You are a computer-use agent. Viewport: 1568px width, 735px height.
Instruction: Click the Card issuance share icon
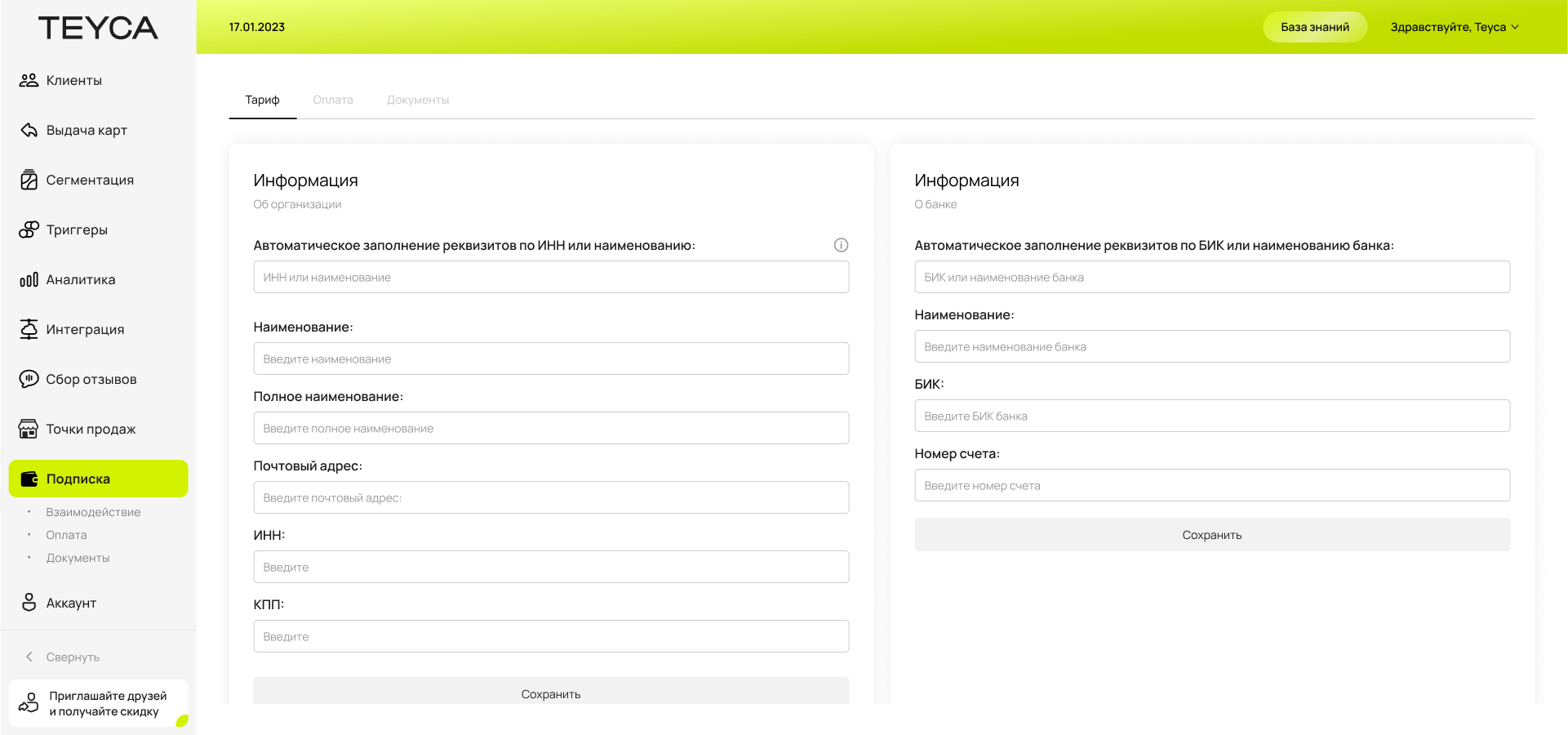coord(29,131)
